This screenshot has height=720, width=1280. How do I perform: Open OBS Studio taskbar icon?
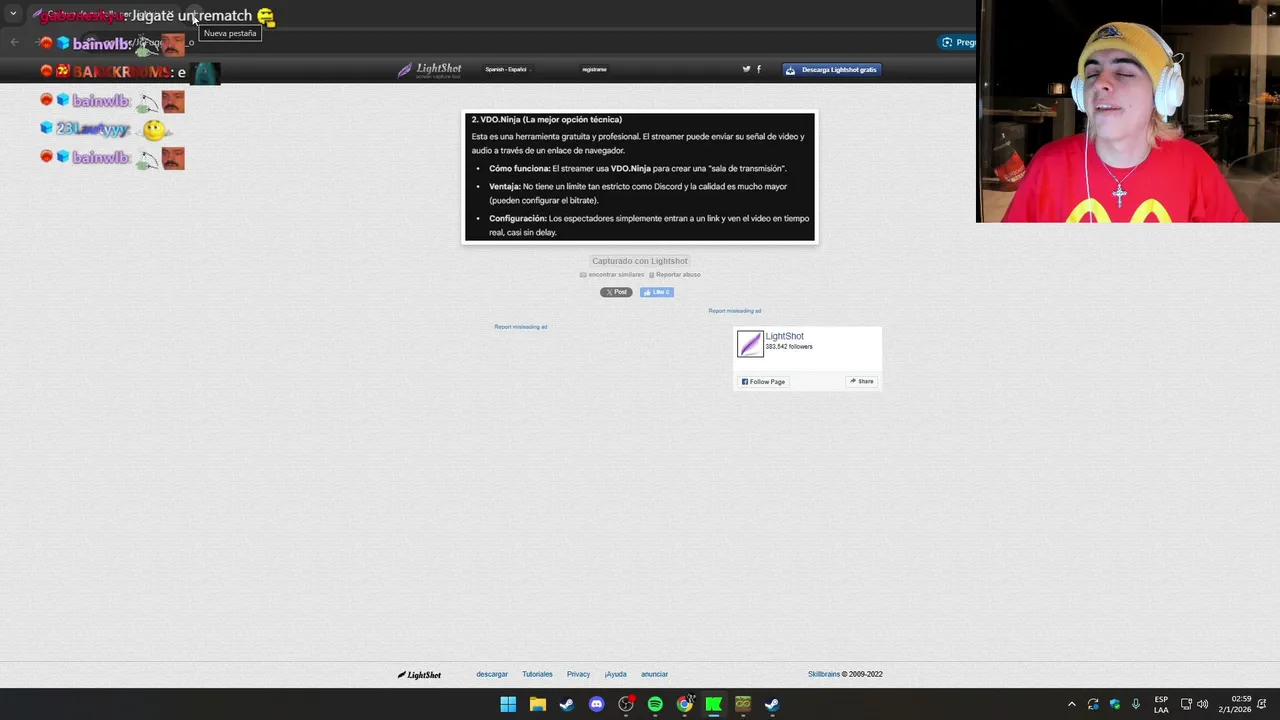pyautogui.click(x=626, y=704)
